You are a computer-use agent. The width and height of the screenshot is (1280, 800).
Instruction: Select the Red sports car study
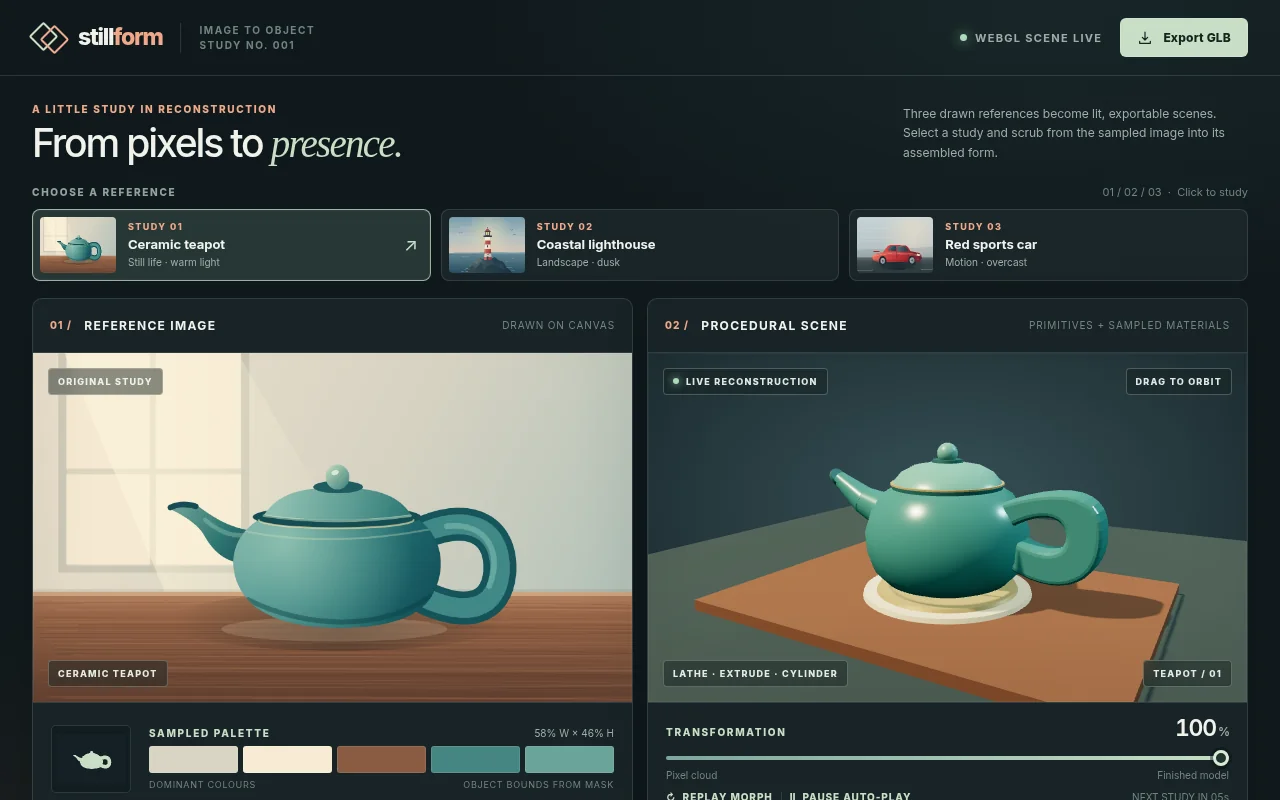click(1048, 245)
